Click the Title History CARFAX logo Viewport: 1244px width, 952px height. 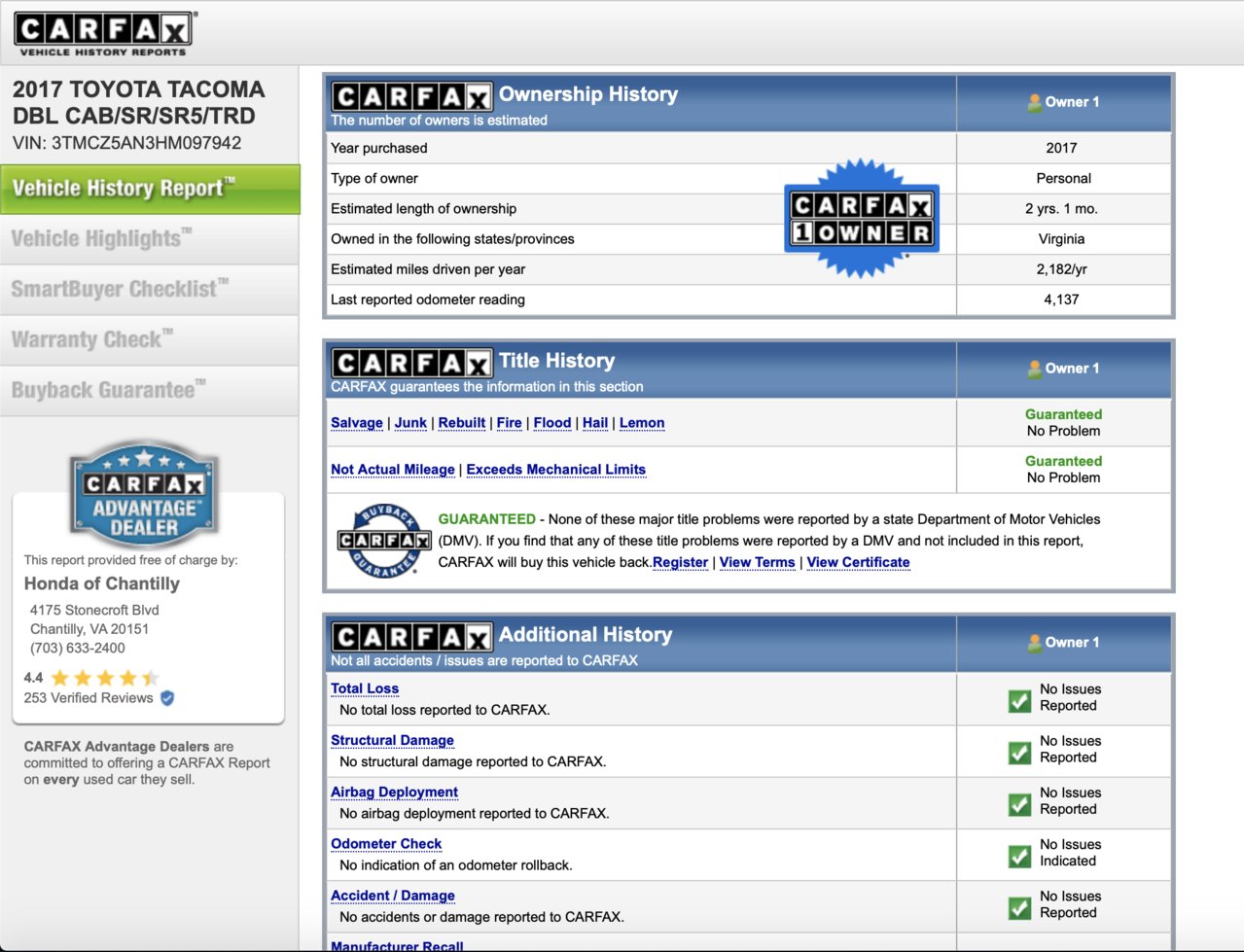pos(411,364)
